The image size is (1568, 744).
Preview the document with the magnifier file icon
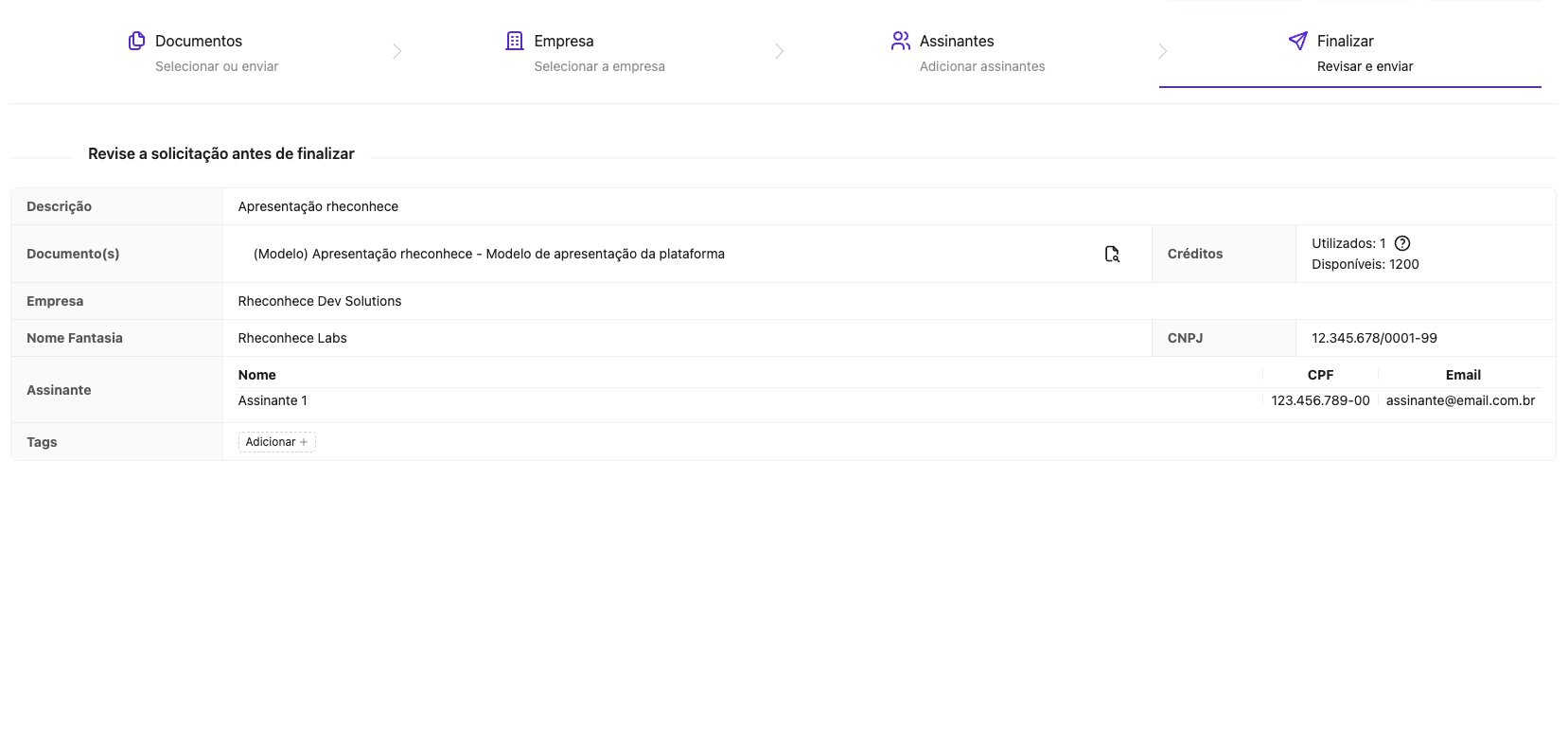pos(1112,254)
